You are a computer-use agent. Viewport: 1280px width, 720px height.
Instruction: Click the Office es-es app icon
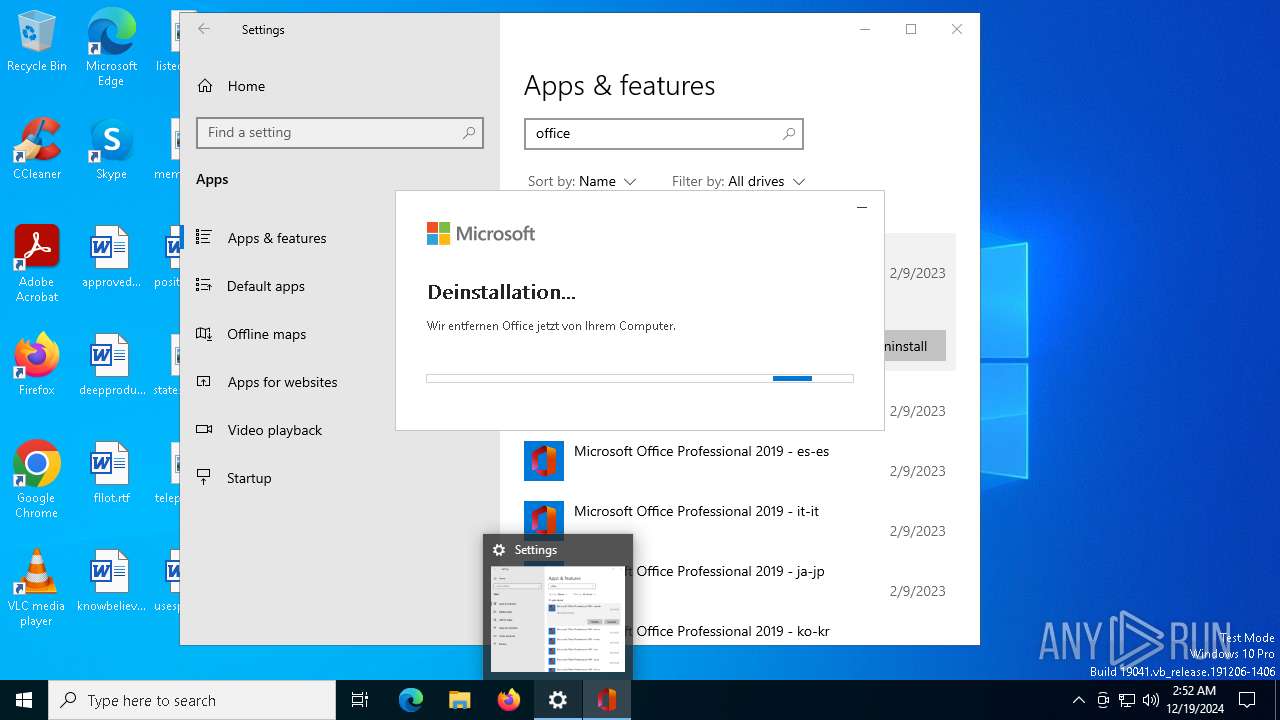tap(544, 461)
